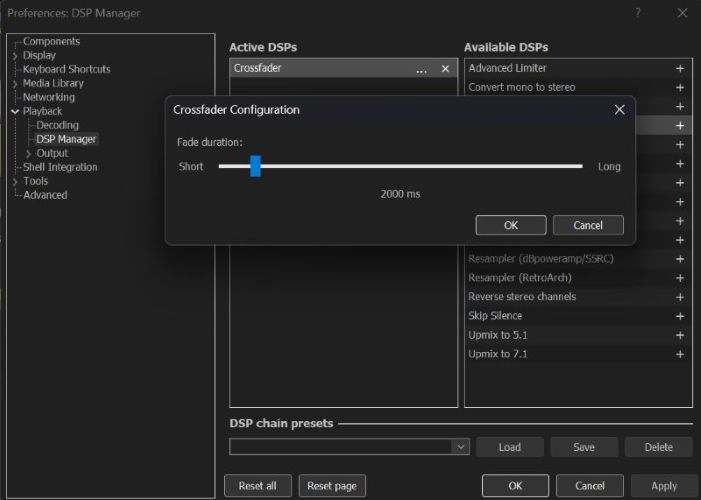Viewport: 701px width, 500px height.
Task: Click the fade duration slider handle
Action: 255,166
